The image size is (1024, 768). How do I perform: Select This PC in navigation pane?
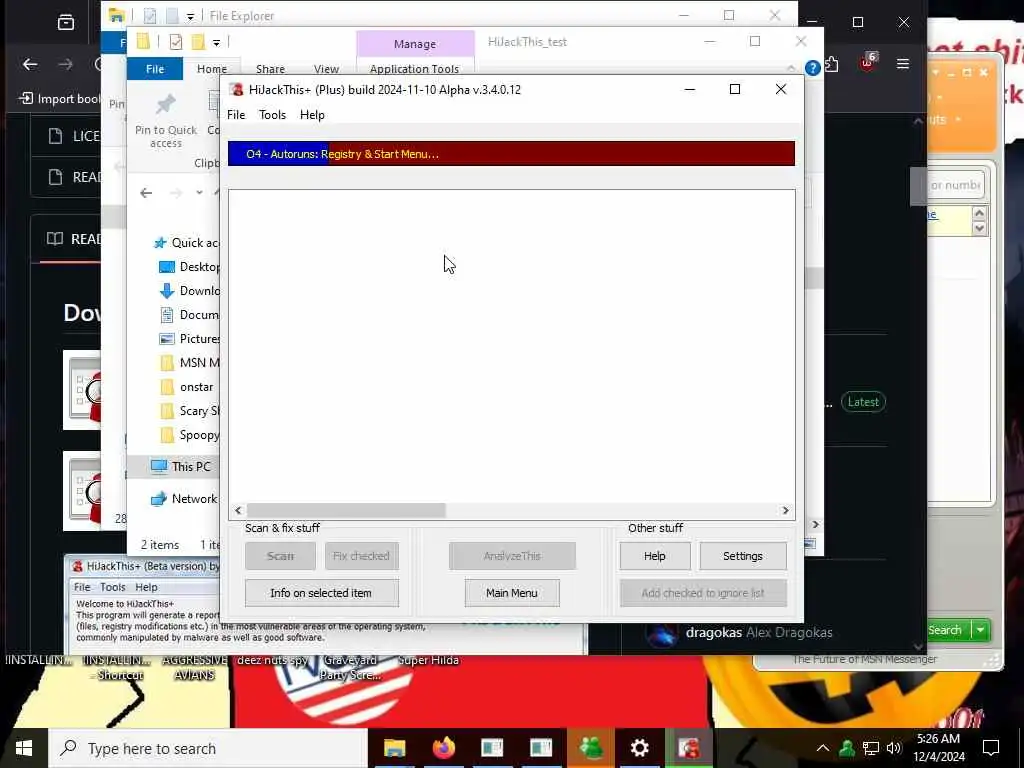coord(181,466)
